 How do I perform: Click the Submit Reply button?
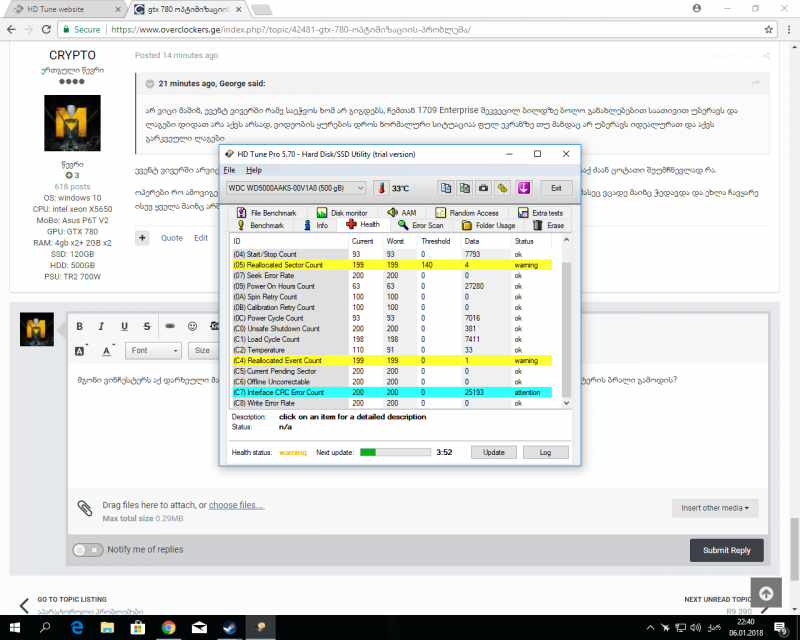click(726, 550)
